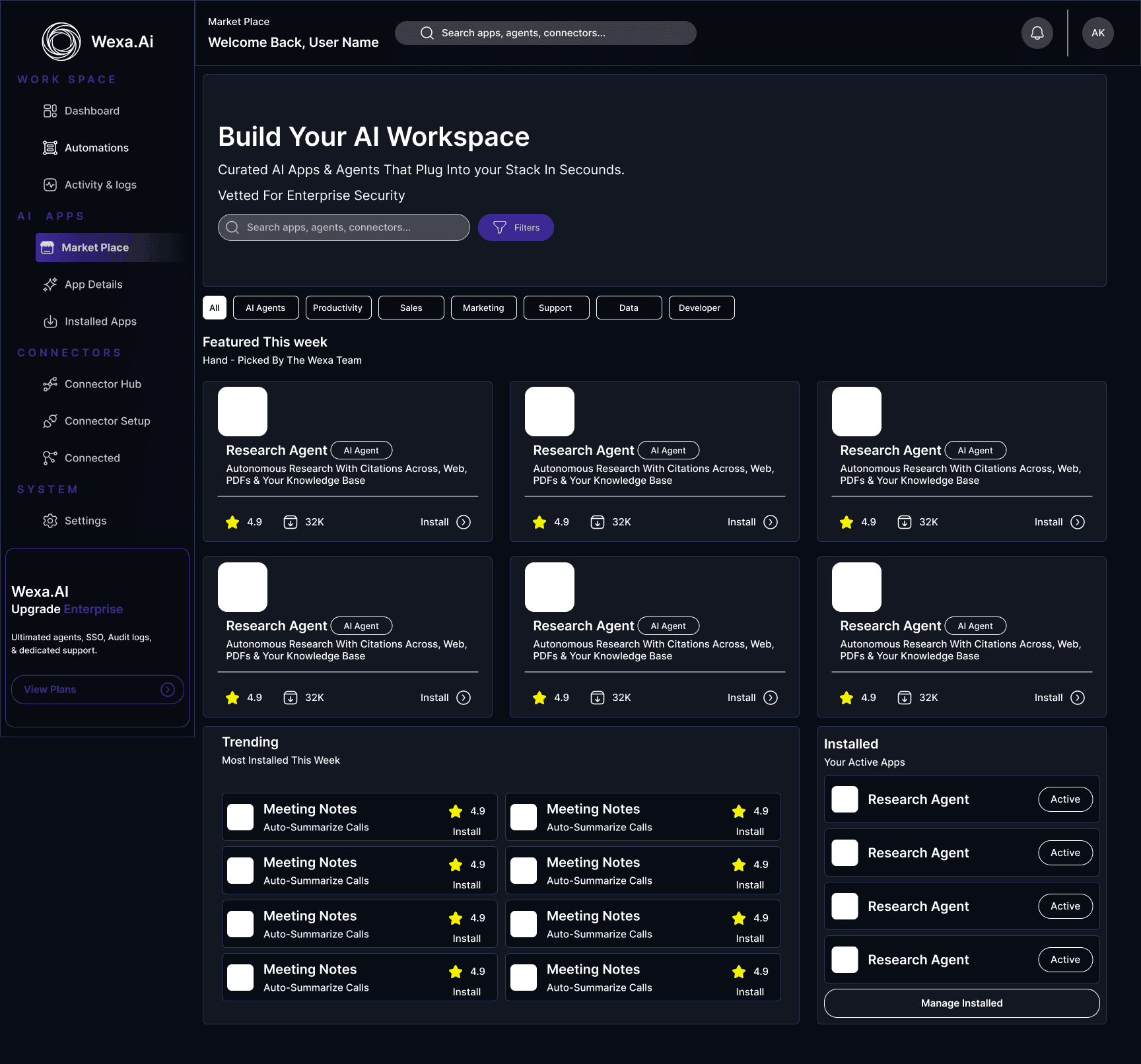Screen dimensions: 1141x1064
Task: Click Manage Installed button
Action: tap(961, 1003)
